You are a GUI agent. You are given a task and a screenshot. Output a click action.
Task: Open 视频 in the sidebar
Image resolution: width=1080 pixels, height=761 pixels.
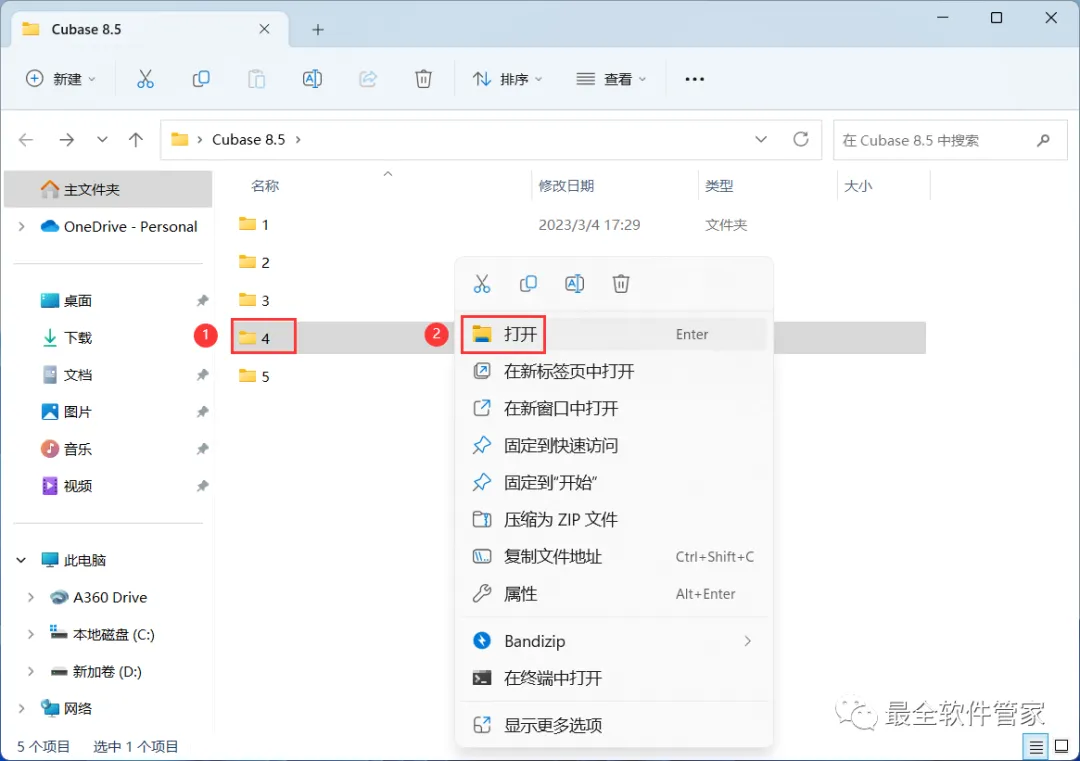(77, 486)
